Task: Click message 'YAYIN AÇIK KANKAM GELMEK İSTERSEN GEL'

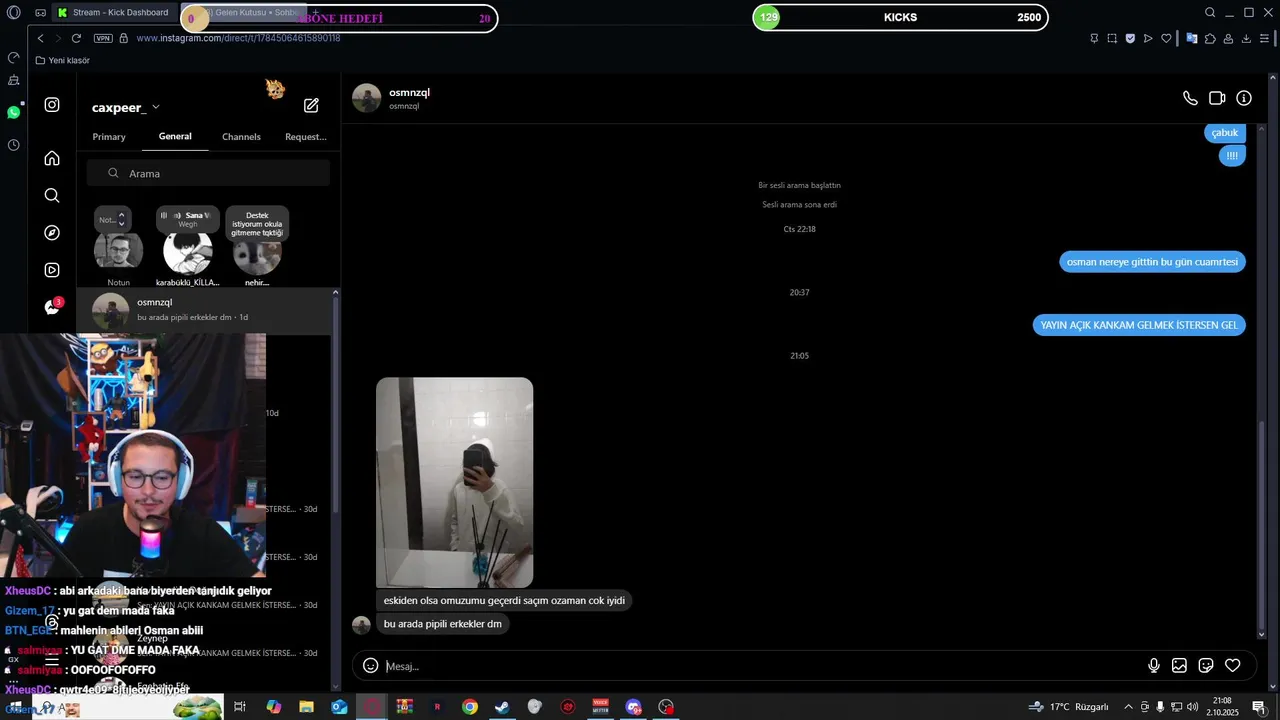Action: pyautogui.click(x=1139, y=325)
